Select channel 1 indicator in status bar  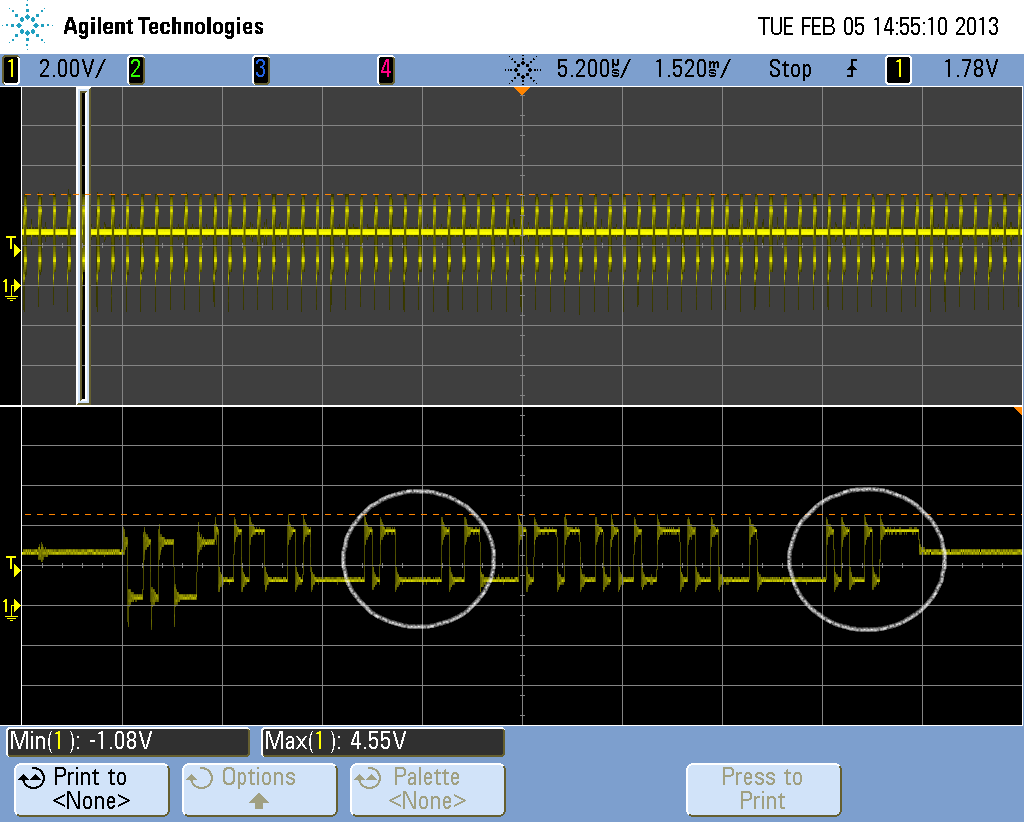point(10,70)
